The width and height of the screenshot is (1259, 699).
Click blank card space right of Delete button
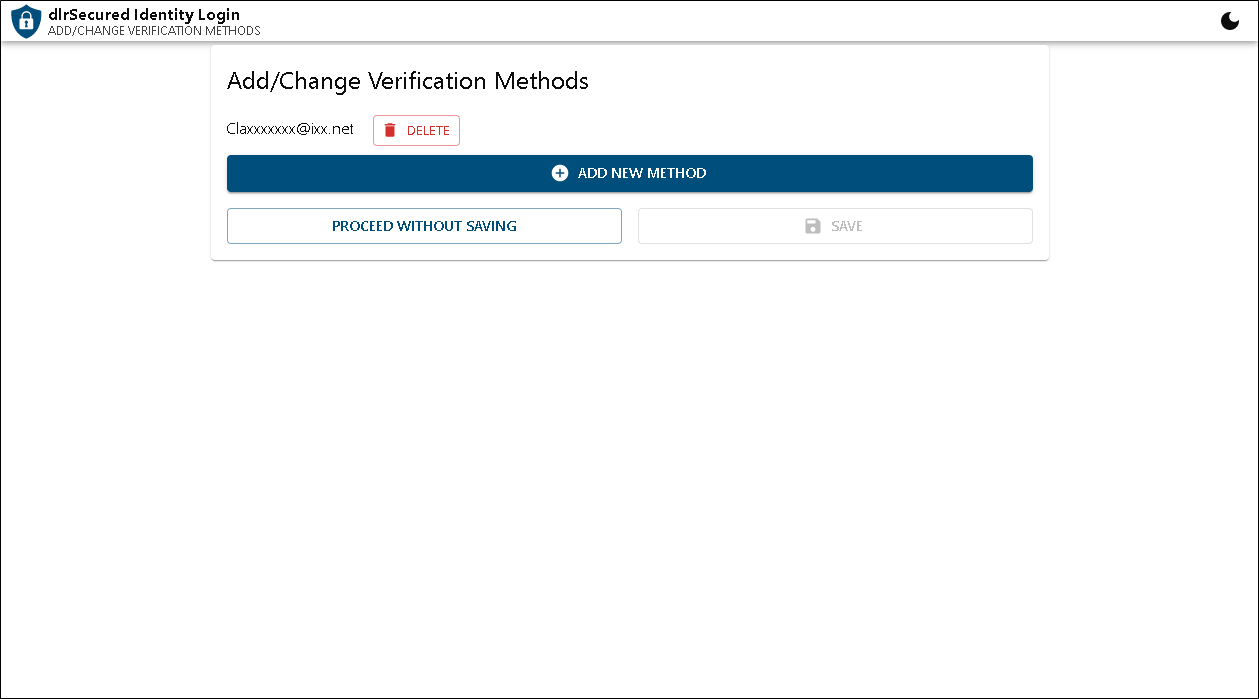[750, 130]
